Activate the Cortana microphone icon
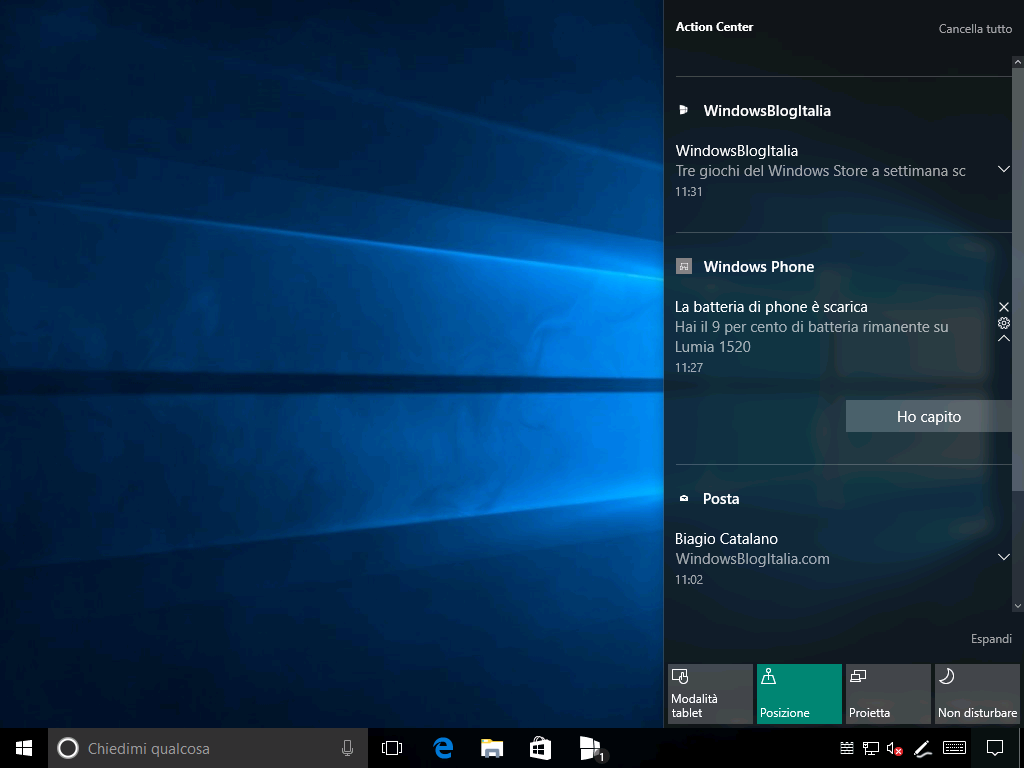Viewport: 1024px width, 768px height. [347, 748]
